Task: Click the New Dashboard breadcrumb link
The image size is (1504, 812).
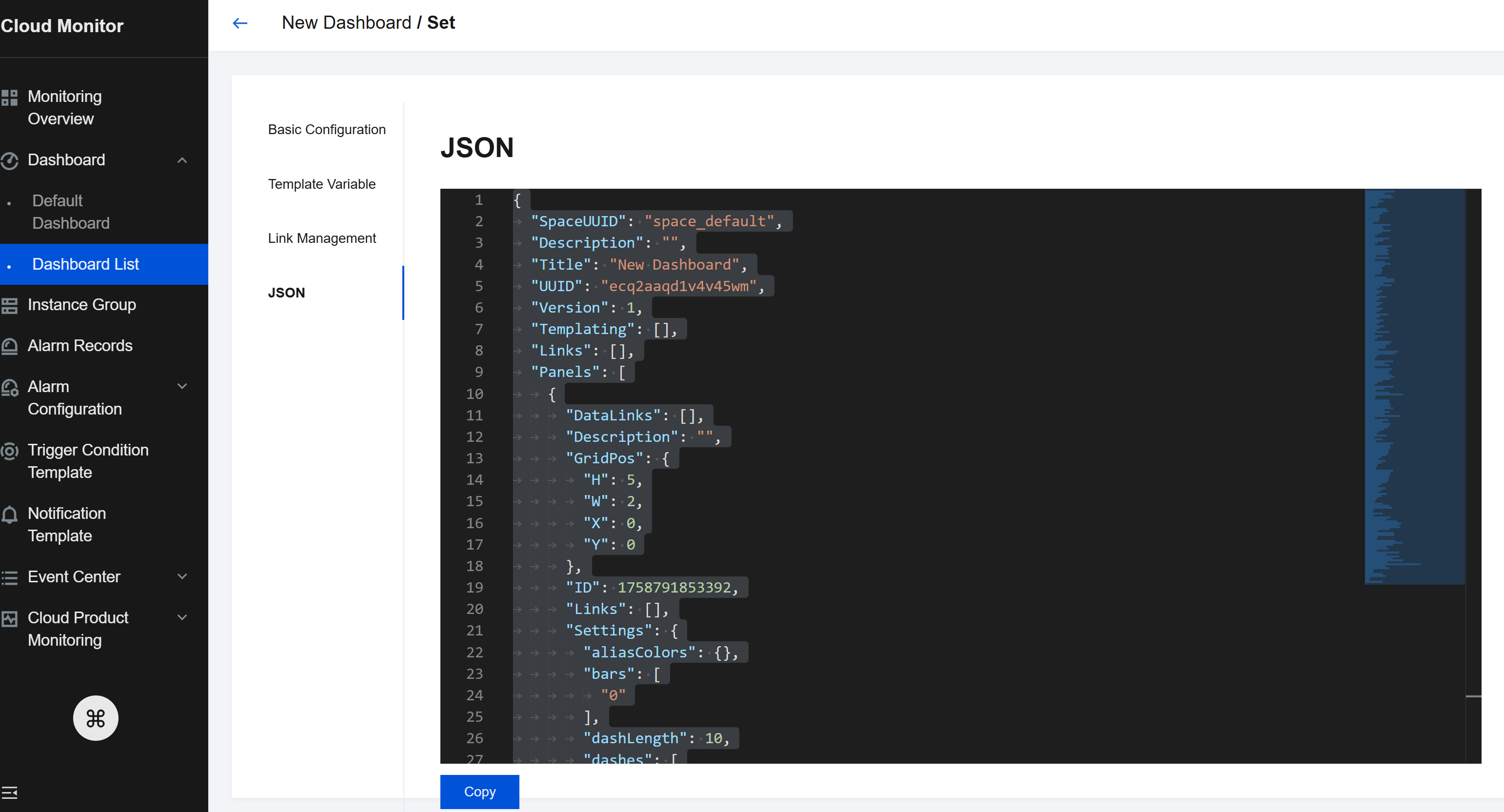Action: click(346, 22)
